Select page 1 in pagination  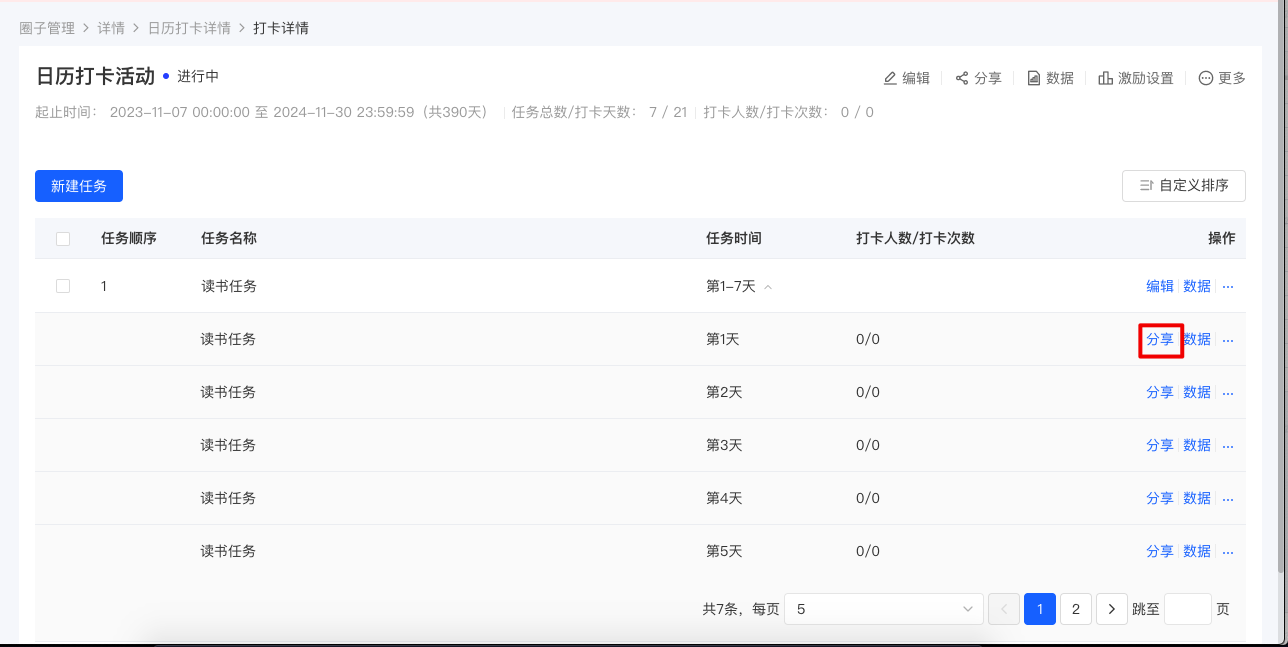pos(1040,609)
